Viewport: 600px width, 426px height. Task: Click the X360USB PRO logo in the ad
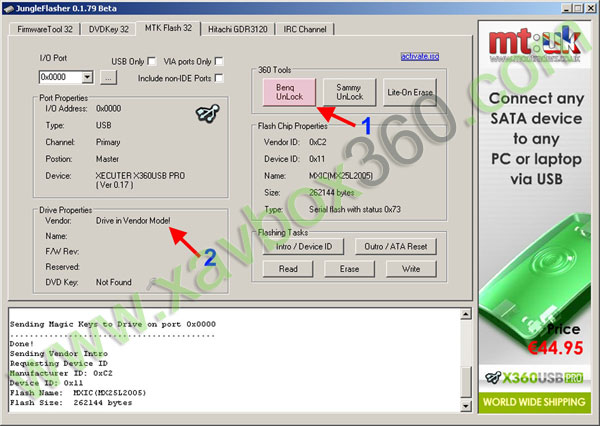[x=534, y=378]
